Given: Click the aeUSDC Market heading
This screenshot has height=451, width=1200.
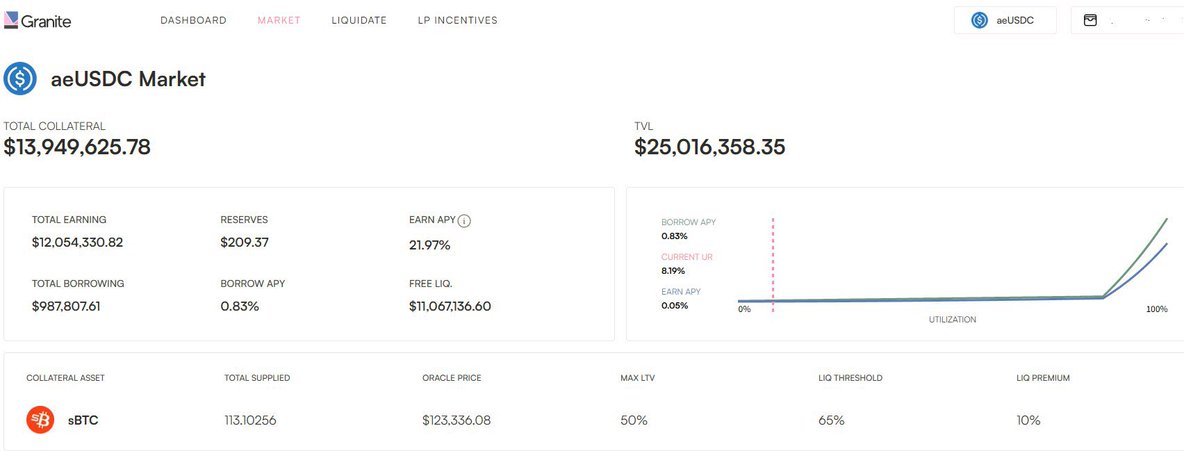Looking at the screenshot, I should 128,79.
